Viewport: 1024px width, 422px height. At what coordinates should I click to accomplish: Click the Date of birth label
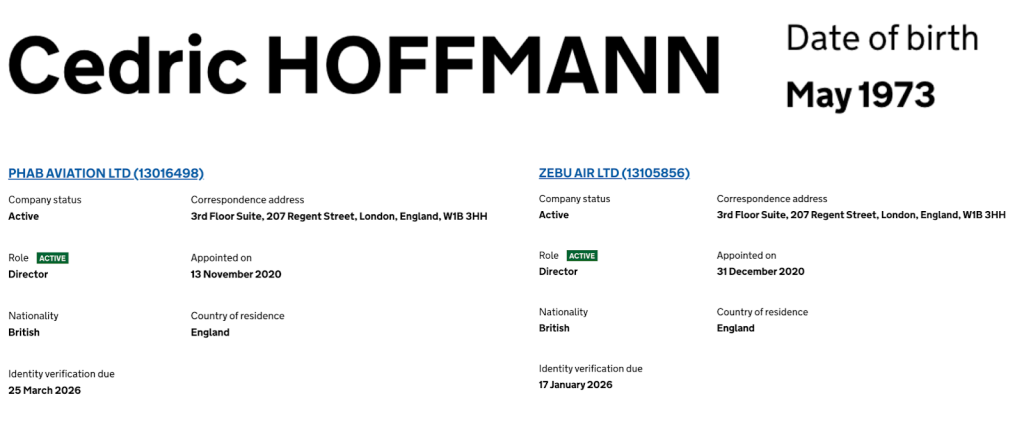882,38
